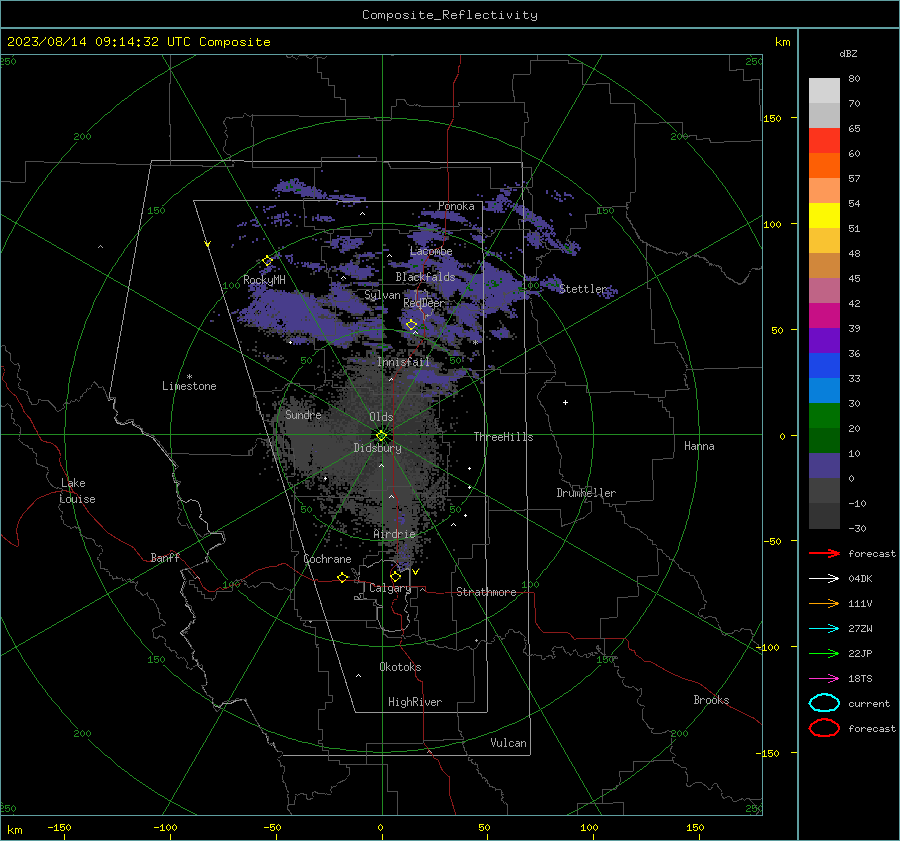Click the Lake Louise label

(77, 491)
